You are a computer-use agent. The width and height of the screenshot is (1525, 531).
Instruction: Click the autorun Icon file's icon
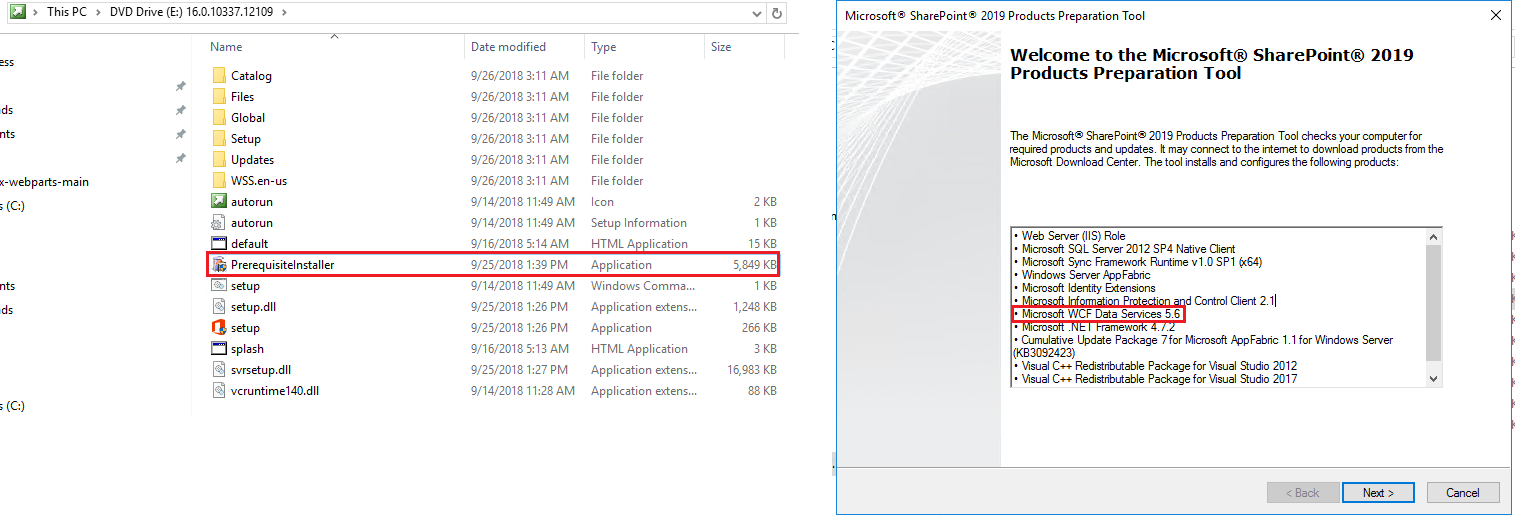(x=220, y=202)
